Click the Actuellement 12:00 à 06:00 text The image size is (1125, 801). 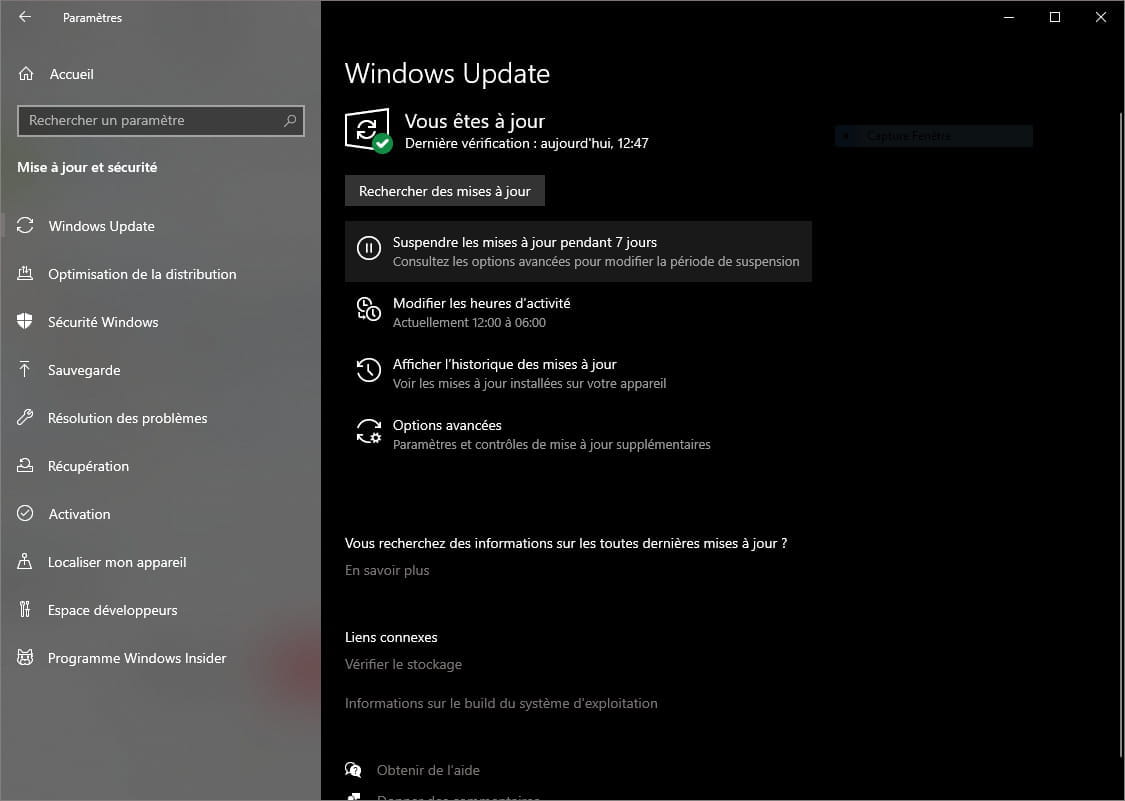pyautogui.click(x=469, y=323)
